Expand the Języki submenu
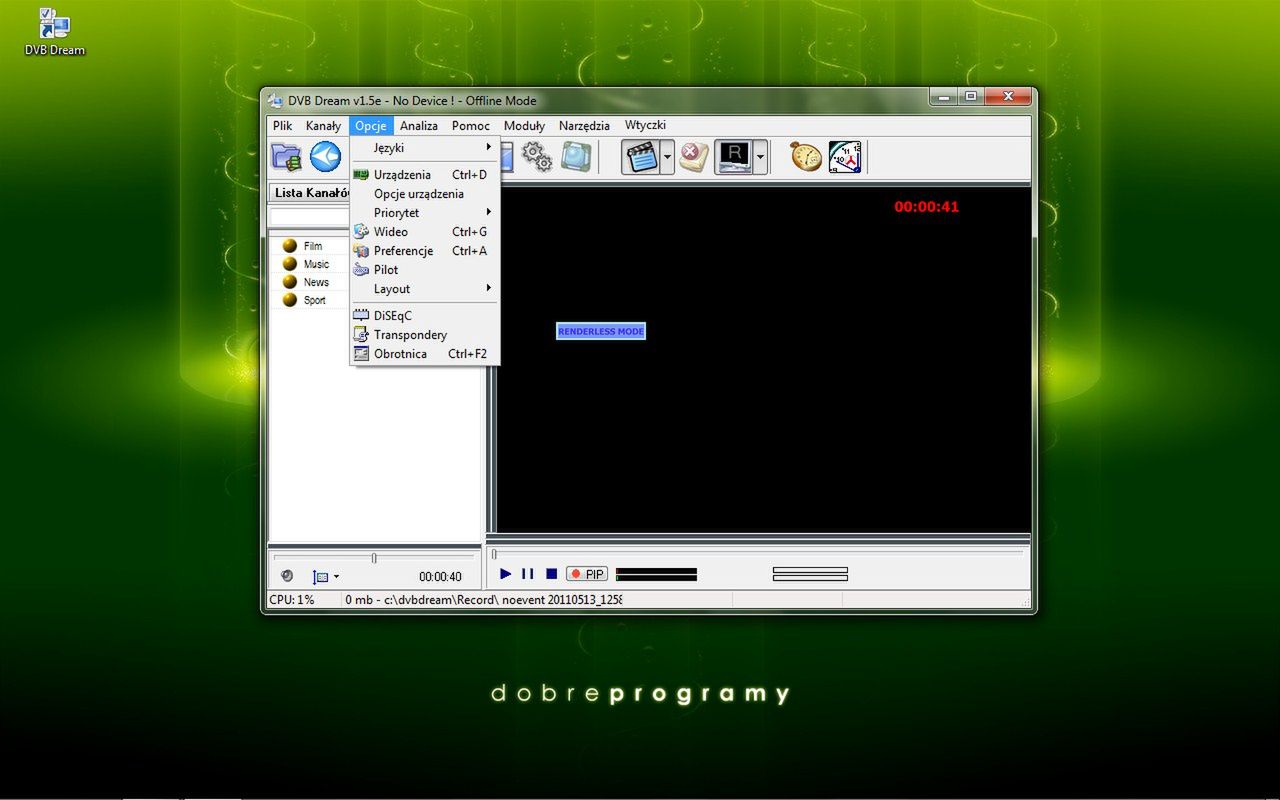This screenshot has width=1280, height=800. click(x=425, y=148)
